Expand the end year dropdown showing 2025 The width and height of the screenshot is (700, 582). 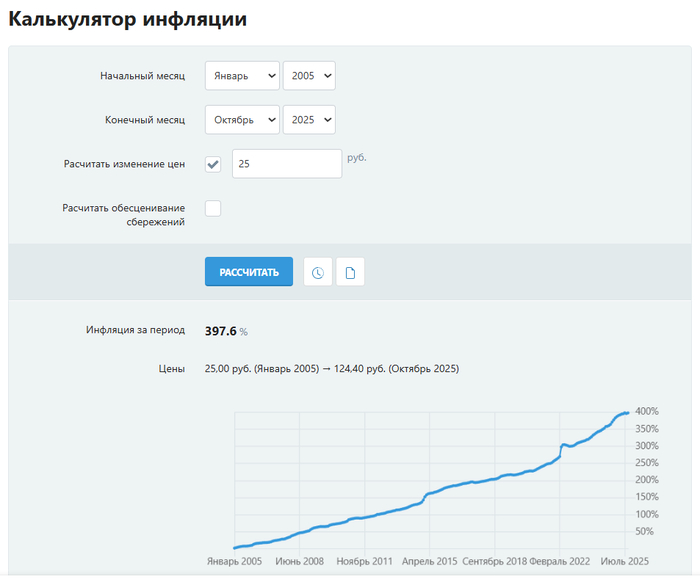(x=309, y=120)
